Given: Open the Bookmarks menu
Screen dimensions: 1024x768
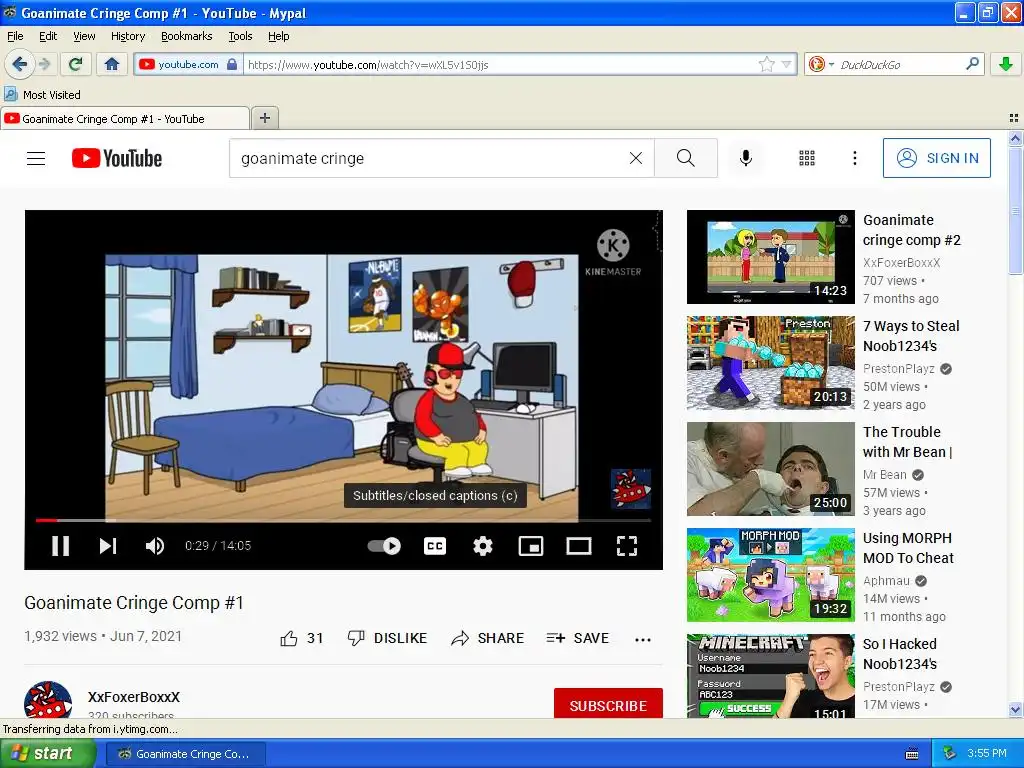Looking at the screenshot, I should [186, 36].
